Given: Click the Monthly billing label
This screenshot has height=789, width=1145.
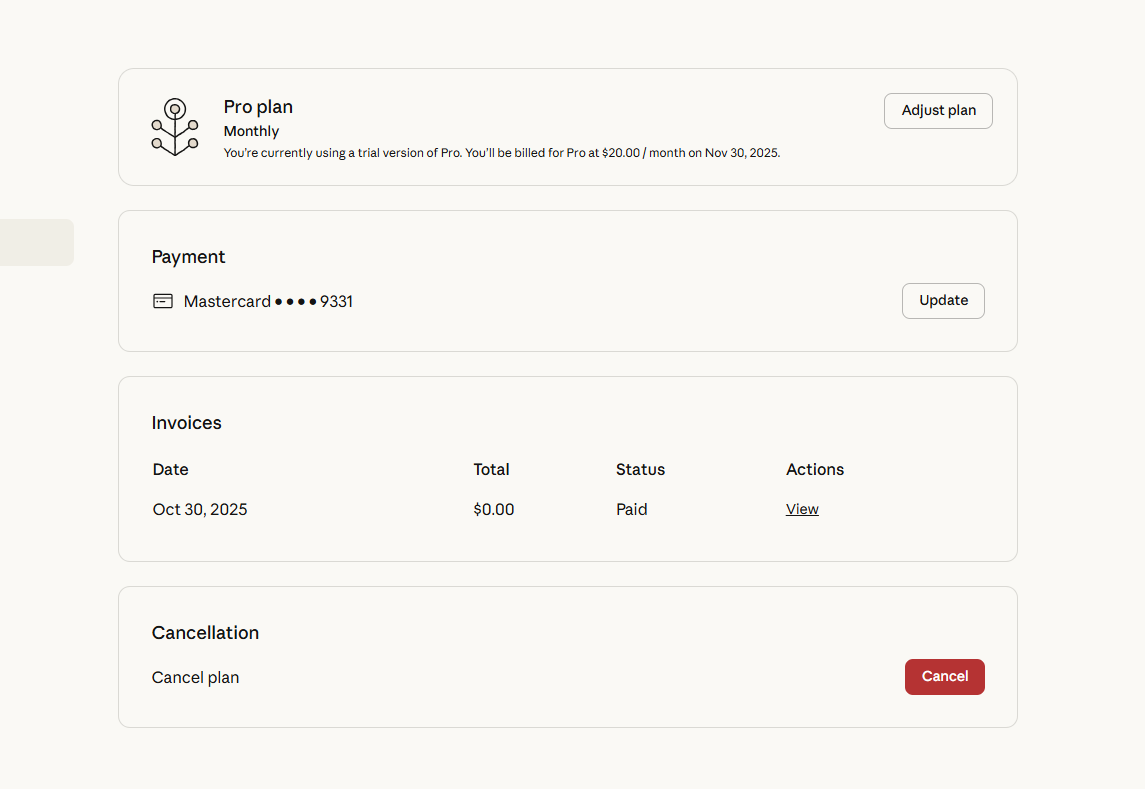Looking at the screenshot, I should pos(251,132).
